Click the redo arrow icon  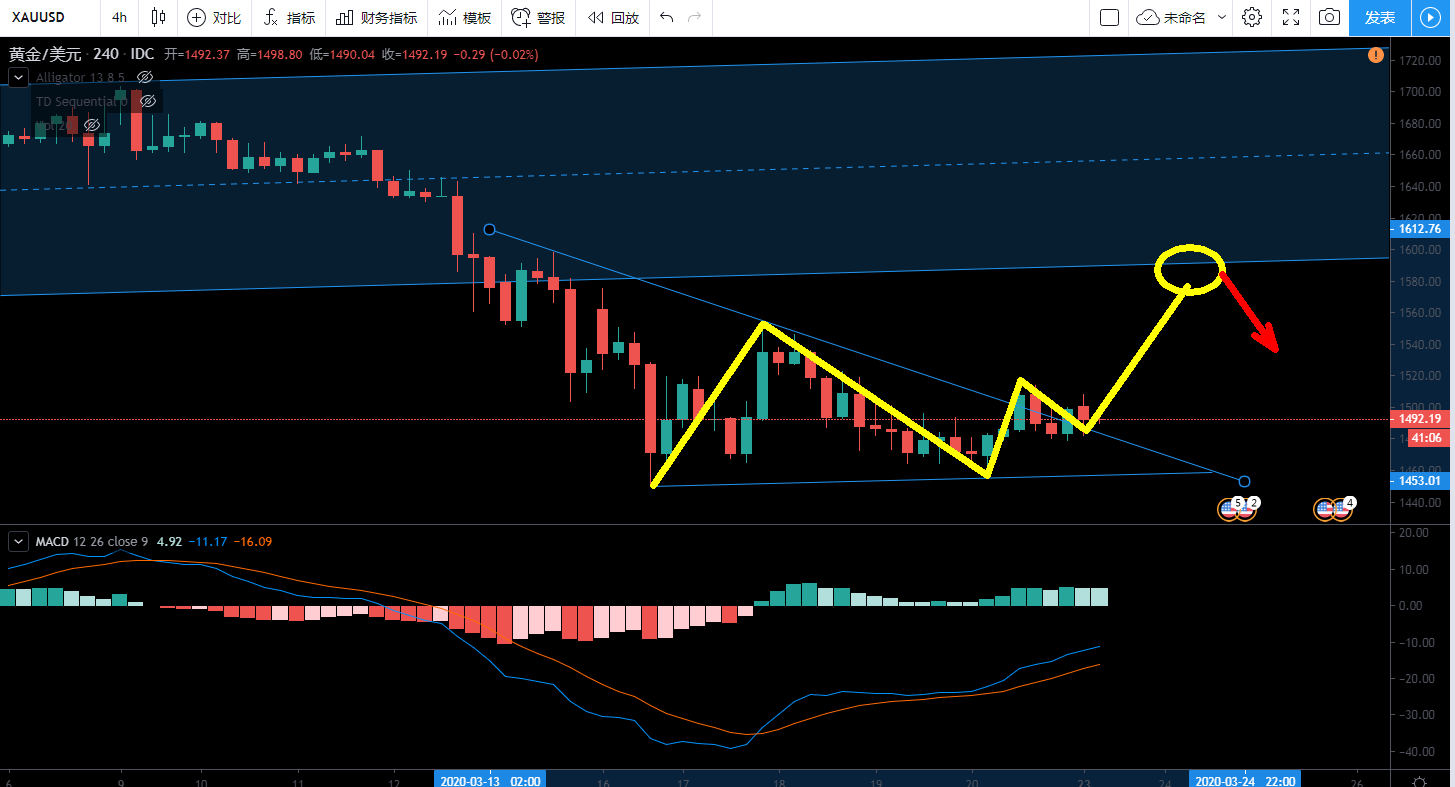(695, 17)
